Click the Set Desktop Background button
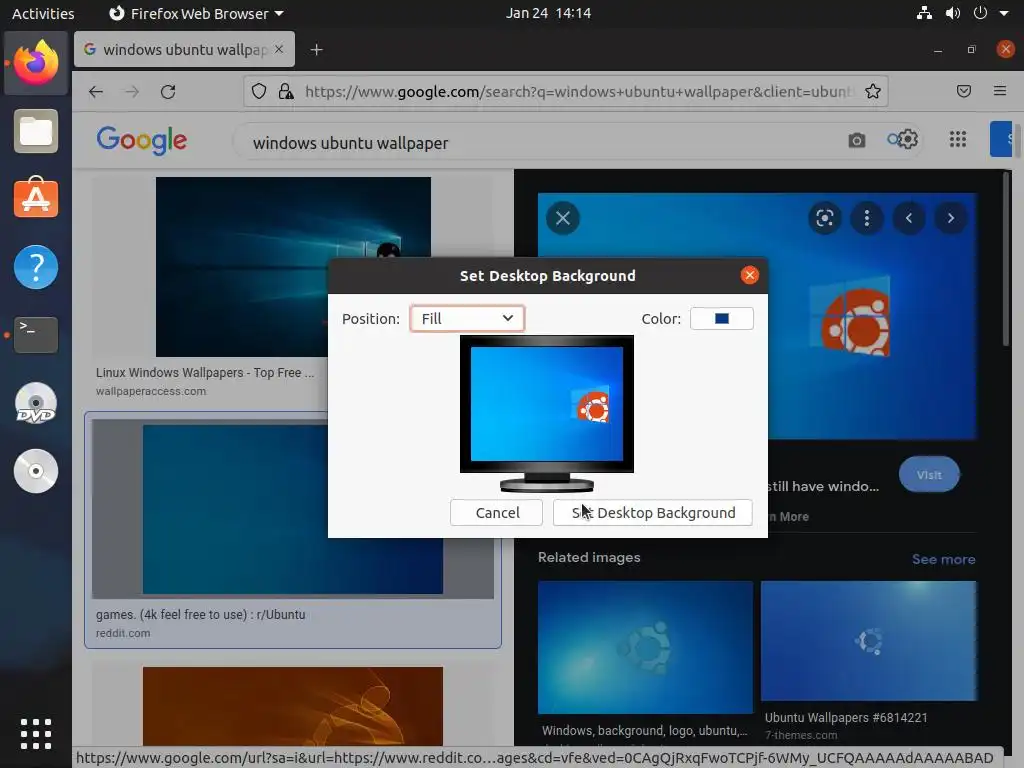The image size is (1024, 768). (652, 513)
